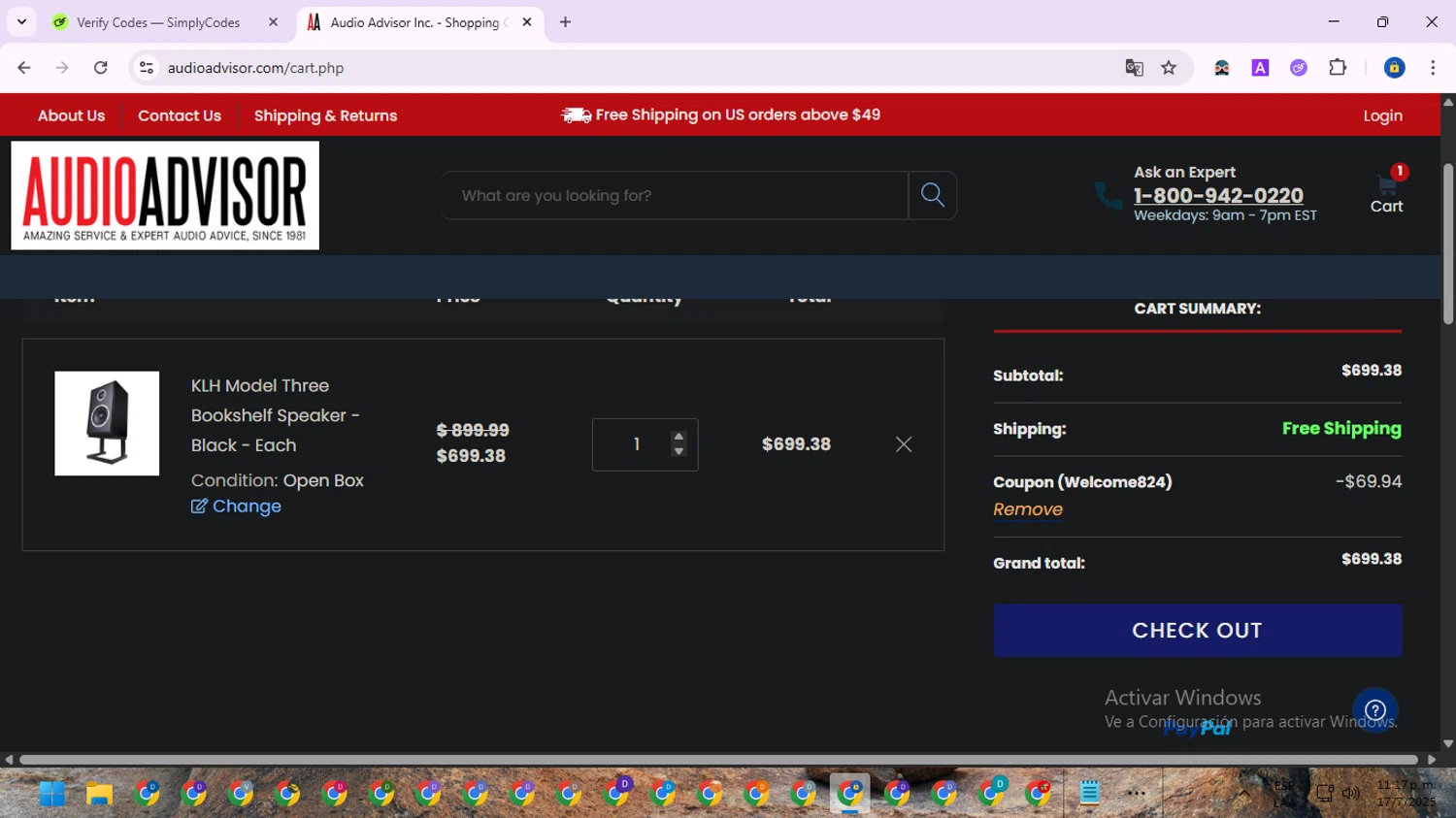Decrease quantity with the down arrow
Screen dimensions: 1456x818
point(678,451)
